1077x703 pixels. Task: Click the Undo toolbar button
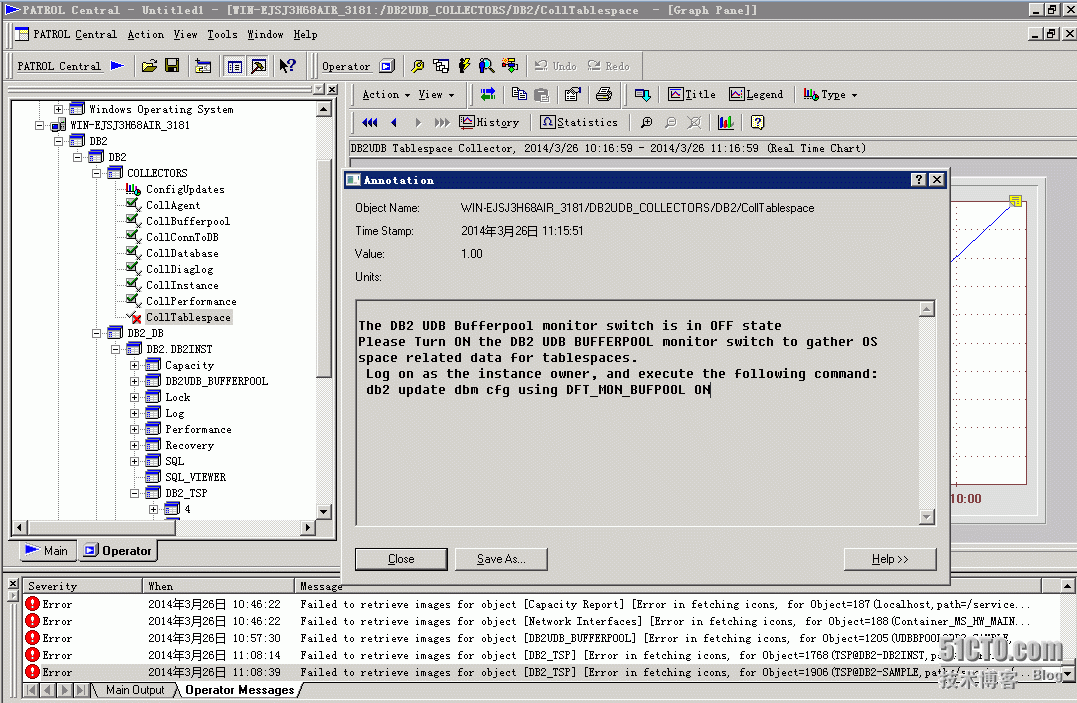556,66
